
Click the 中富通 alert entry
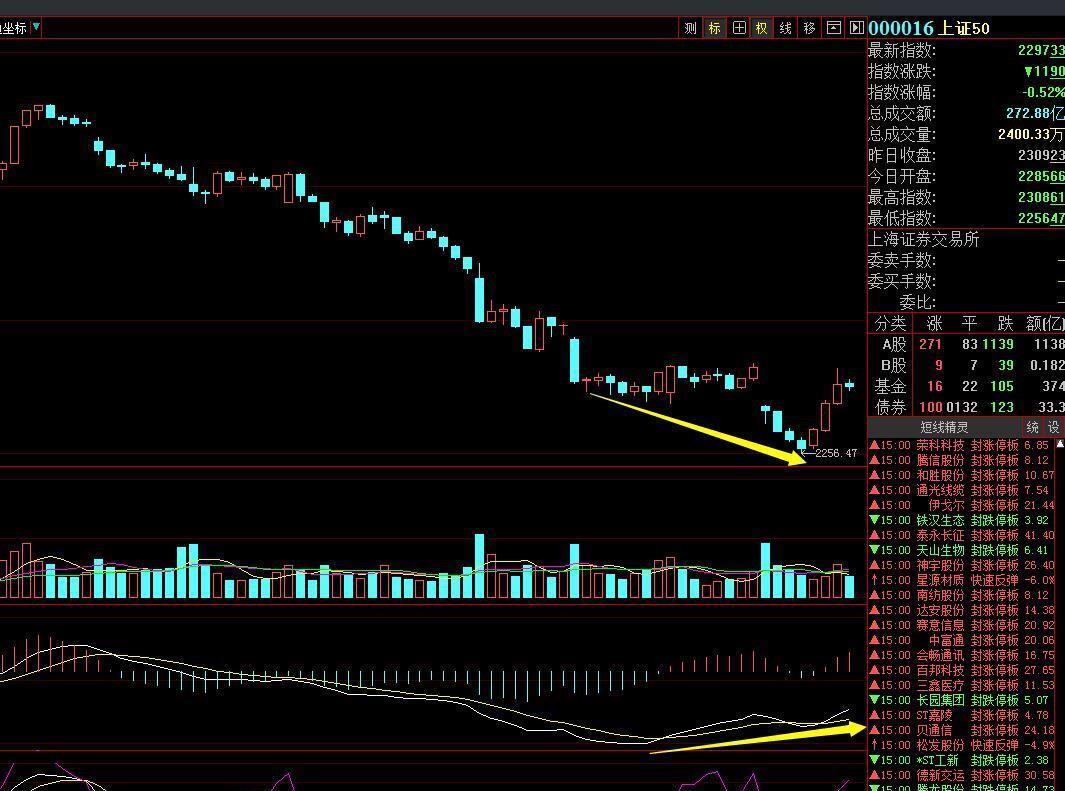point(961,640)
